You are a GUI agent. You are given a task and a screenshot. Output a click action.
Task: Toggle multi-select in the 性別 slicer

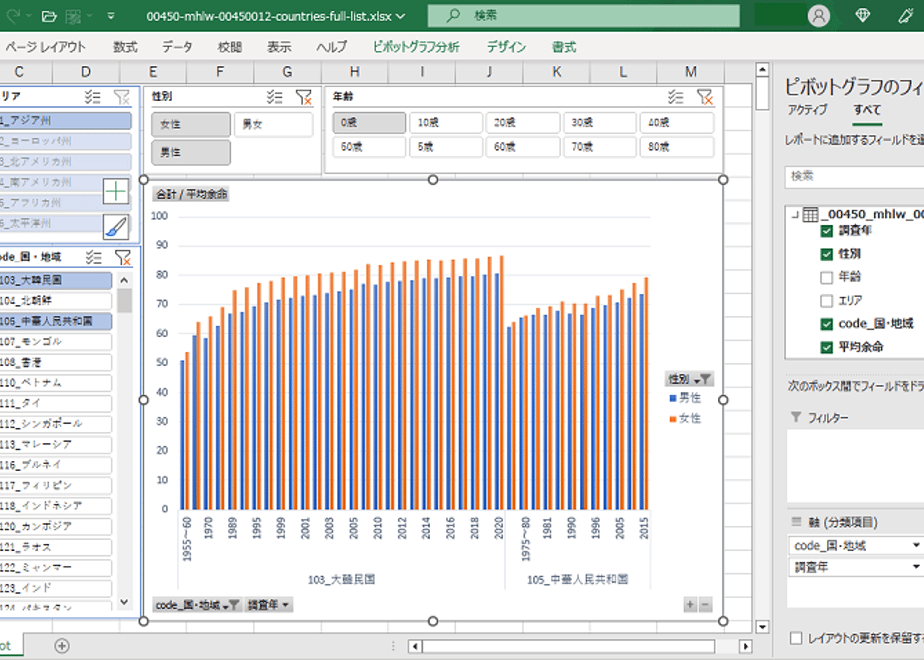[x=275, y=97]
